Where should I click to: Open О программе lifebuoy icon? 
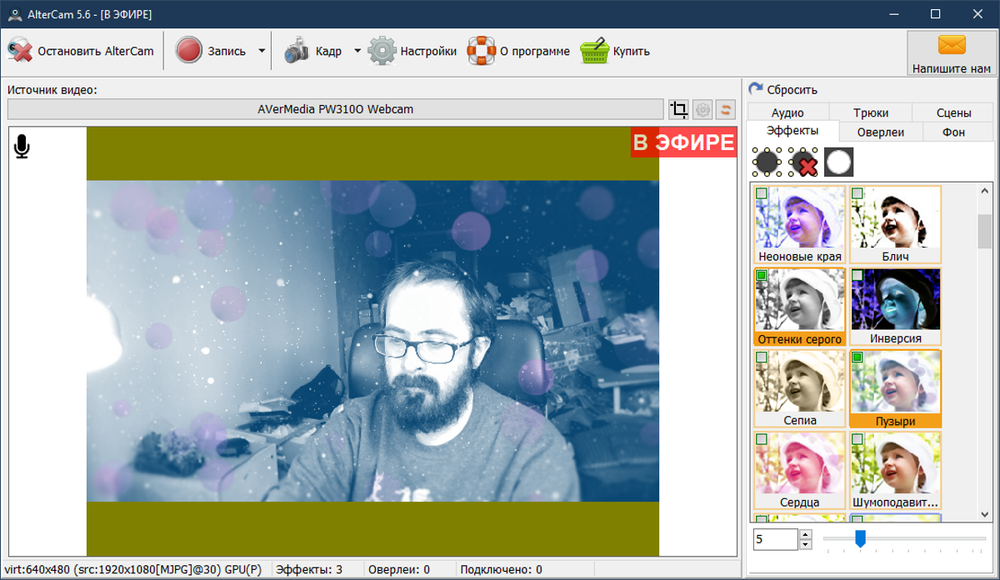(482, 51)
